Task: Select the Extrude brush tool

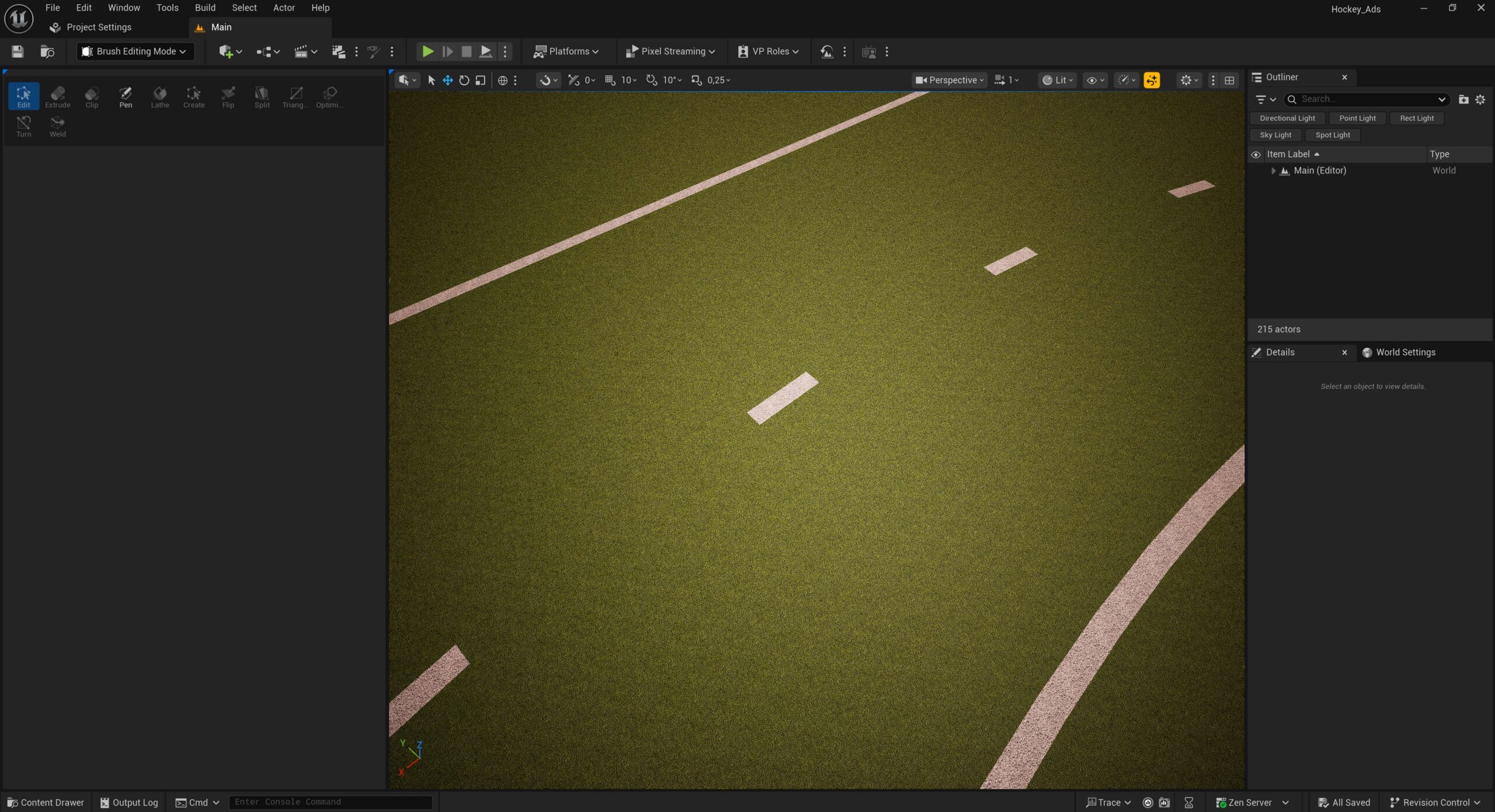Action: click(57, 96)
